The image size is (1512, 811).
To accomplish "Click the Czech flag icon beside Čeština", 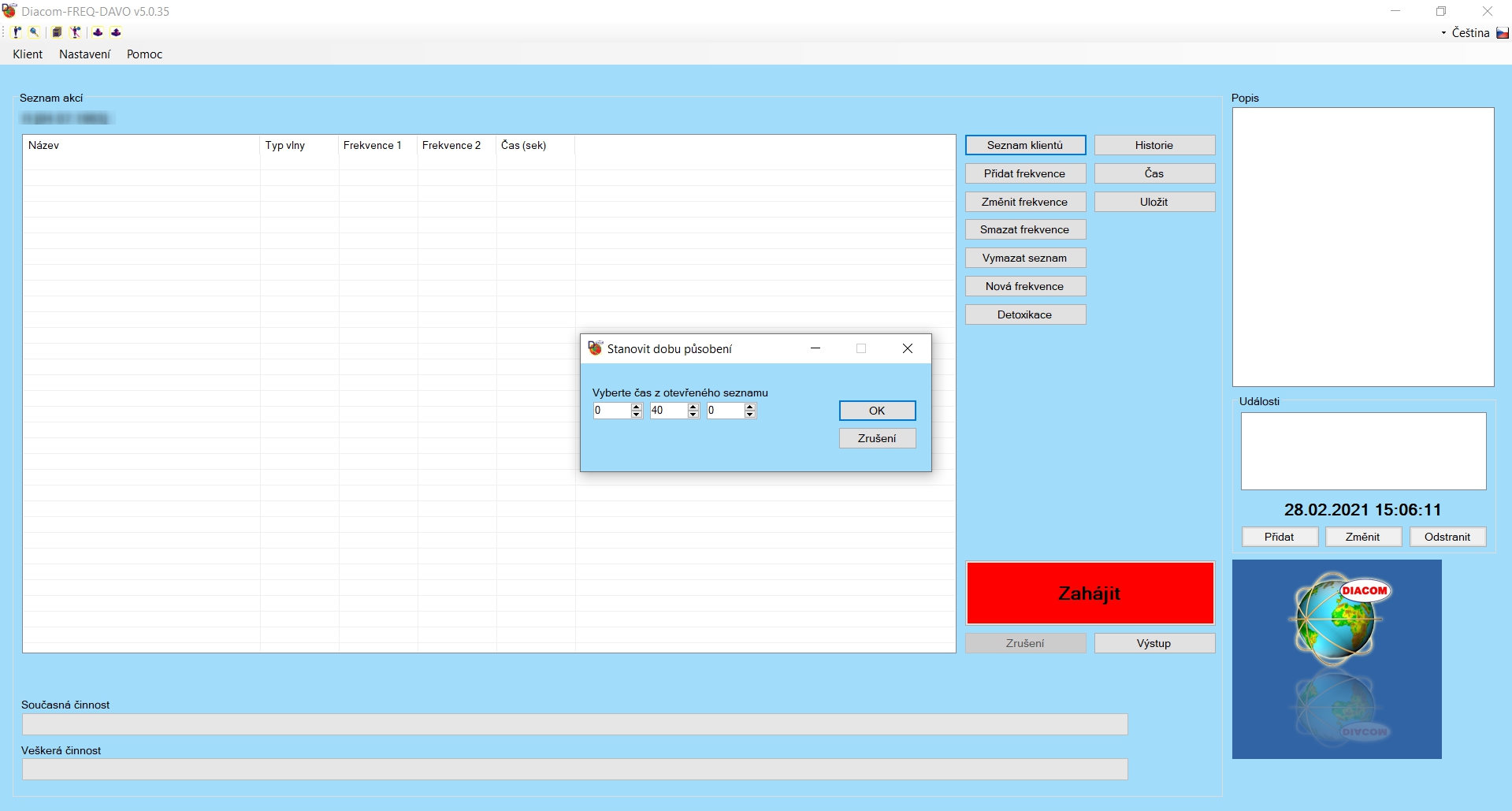I will click(1503, 33).
